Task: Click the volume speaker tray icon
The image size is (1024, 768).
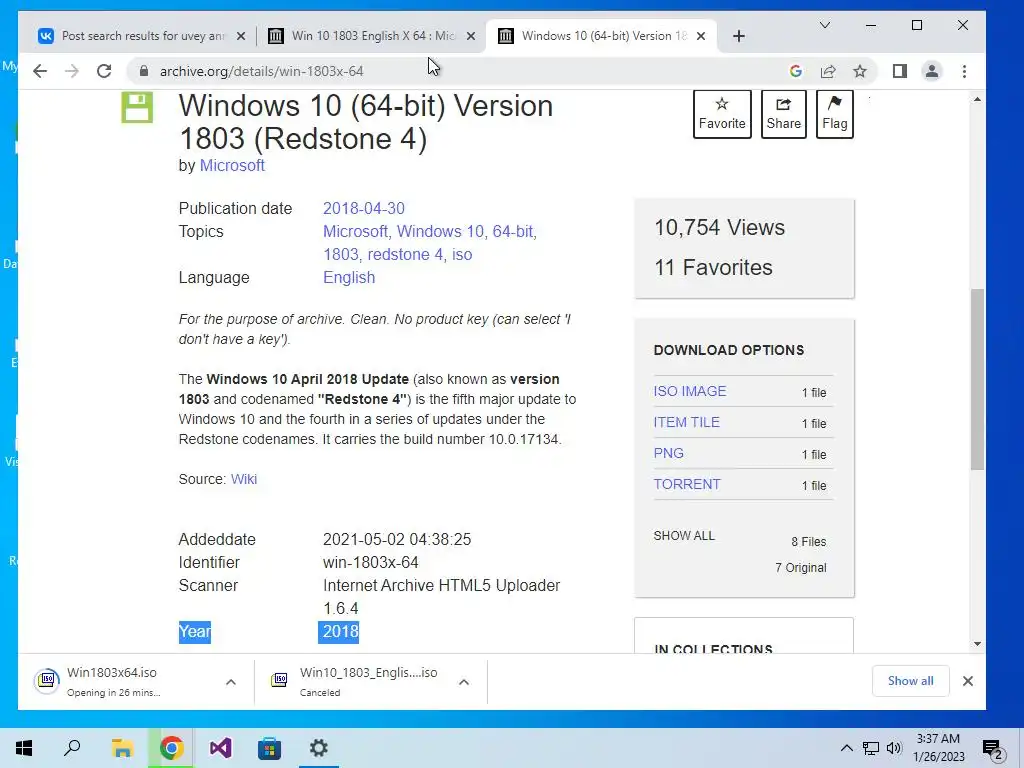Action: coord(894,748)
